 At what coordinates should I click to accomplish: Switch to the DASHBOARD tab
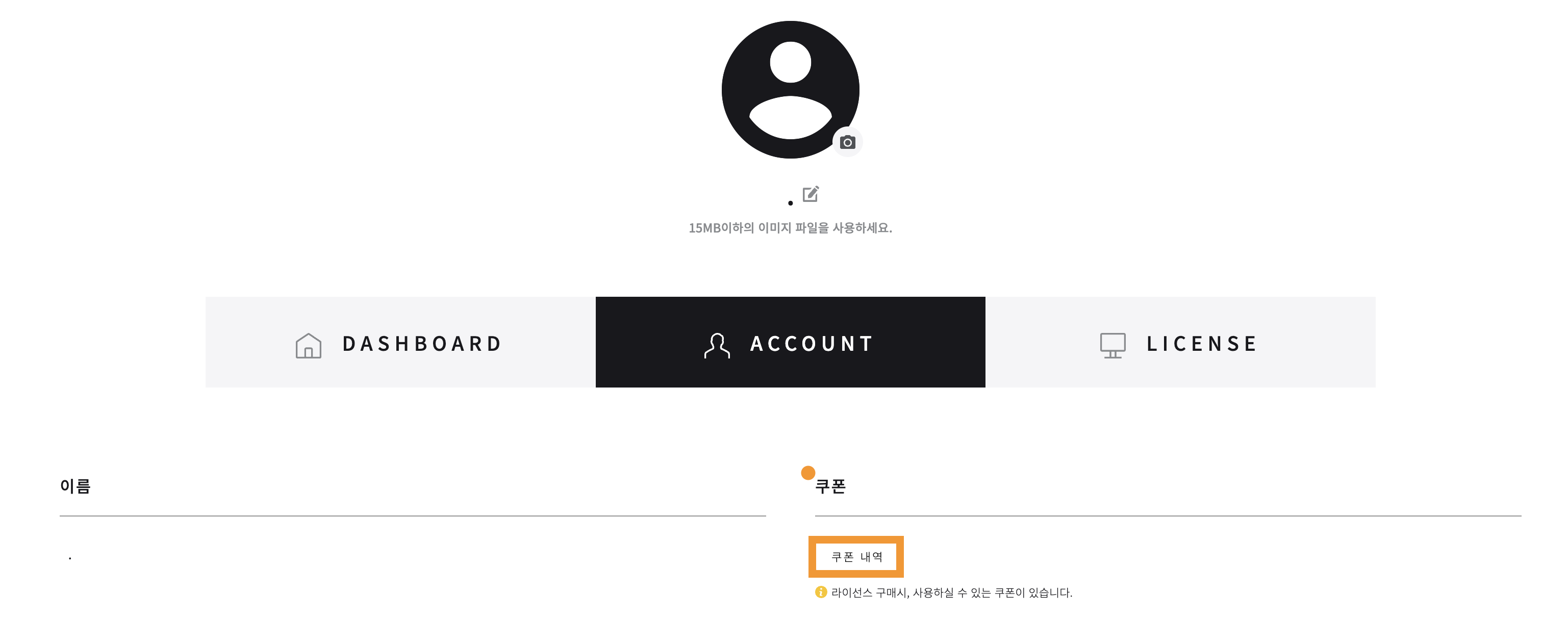click(x=400, y=342)
